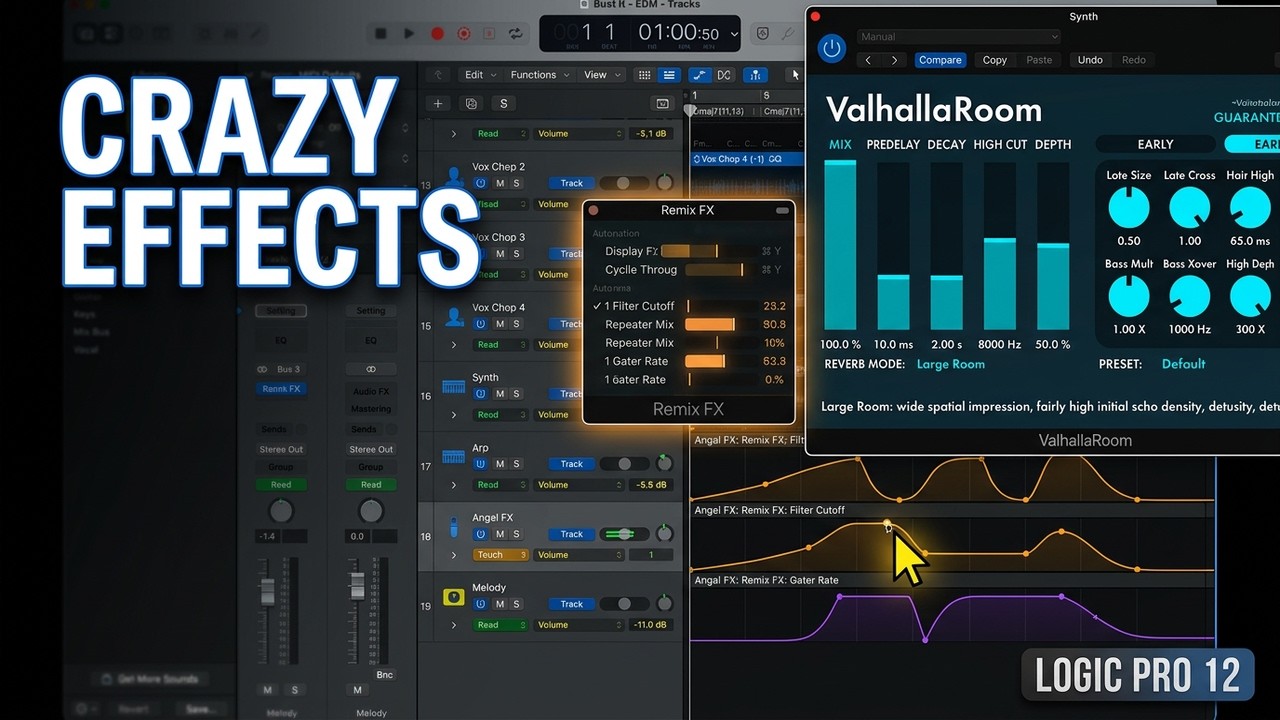Click the Copy button in plugin header
Screen dimensions: 1280x720
995,60
